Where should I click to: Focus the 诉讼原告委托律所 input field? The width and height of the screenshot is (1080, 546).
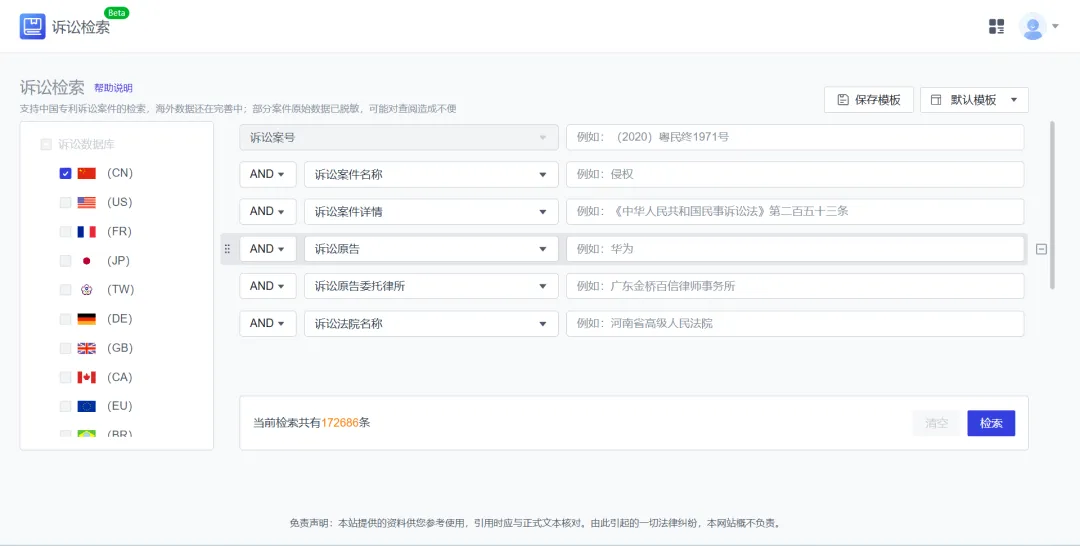pos(795,286)
